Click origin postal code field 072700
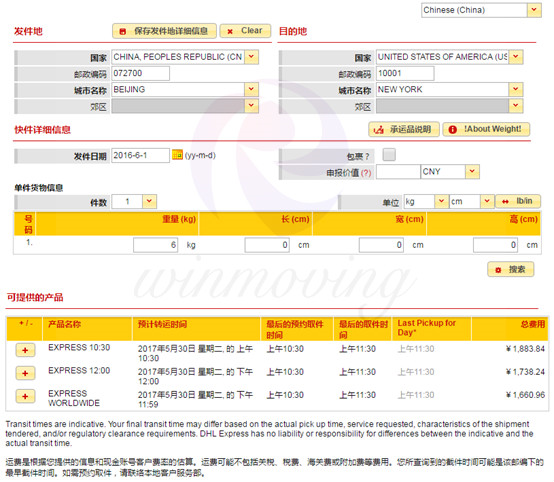 140,74
